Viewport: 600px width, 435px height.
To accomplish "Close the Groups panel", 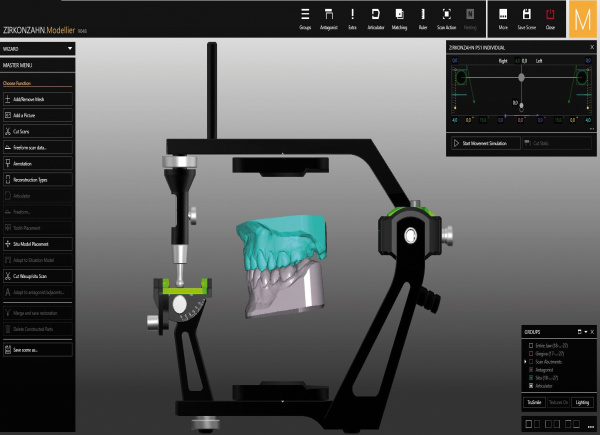I will coord(592,332).
